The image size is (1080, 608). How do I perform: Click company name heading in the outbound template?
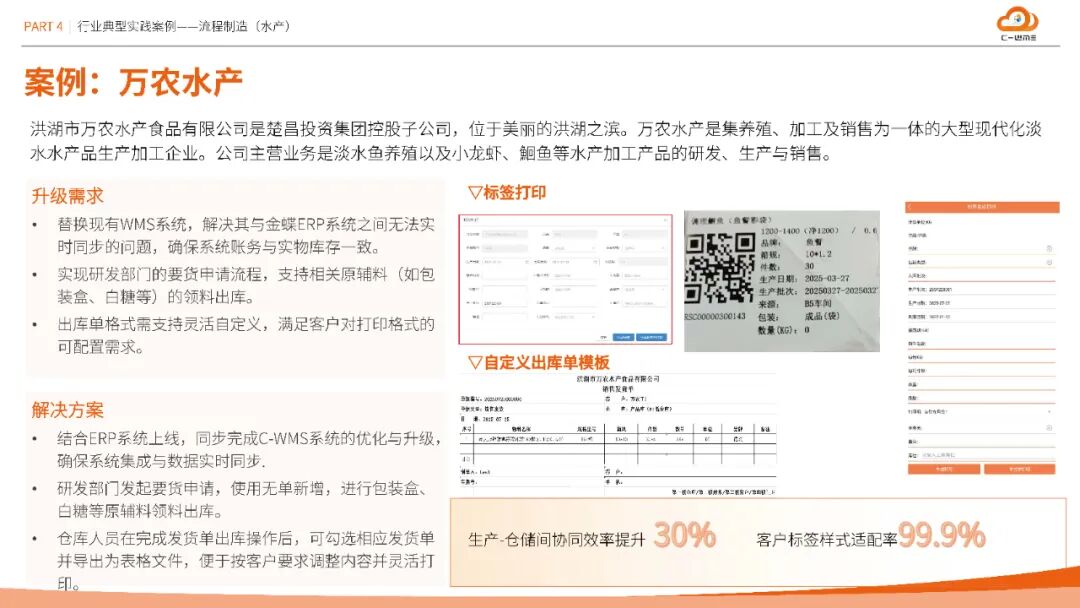coord(618,379)
